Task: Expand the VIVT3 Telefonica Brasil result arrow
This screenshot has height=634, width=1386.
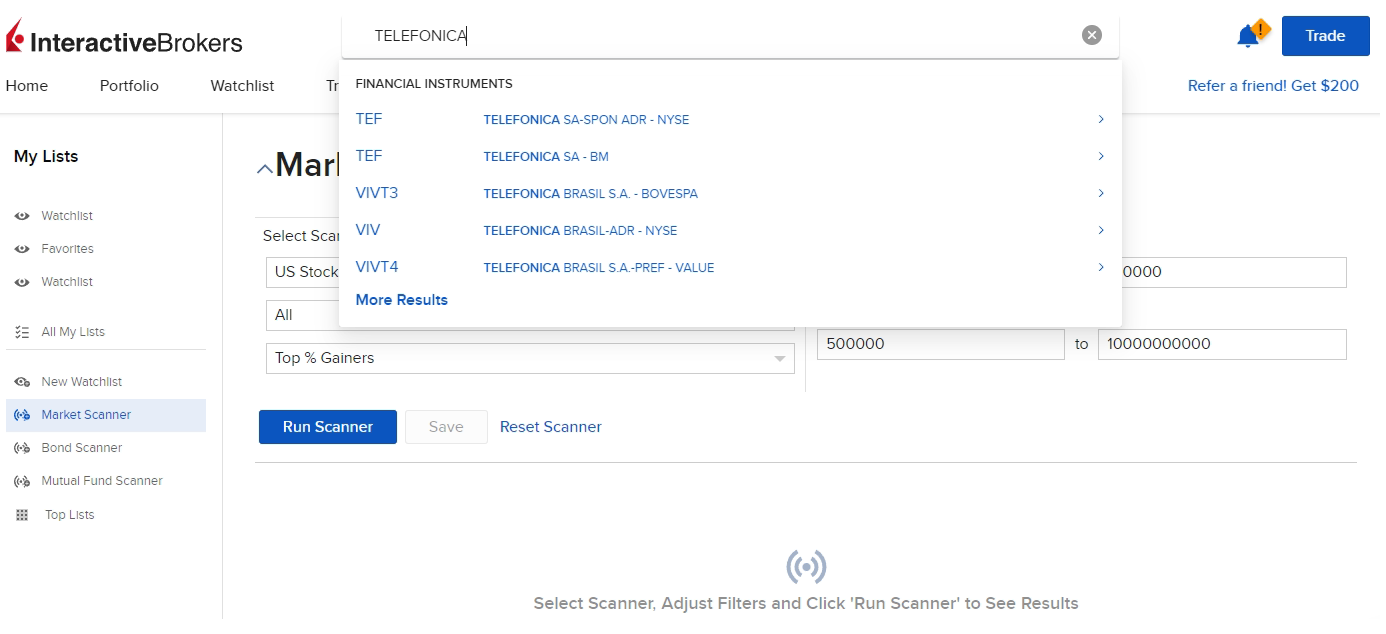Action: [x=1101, y=193]
